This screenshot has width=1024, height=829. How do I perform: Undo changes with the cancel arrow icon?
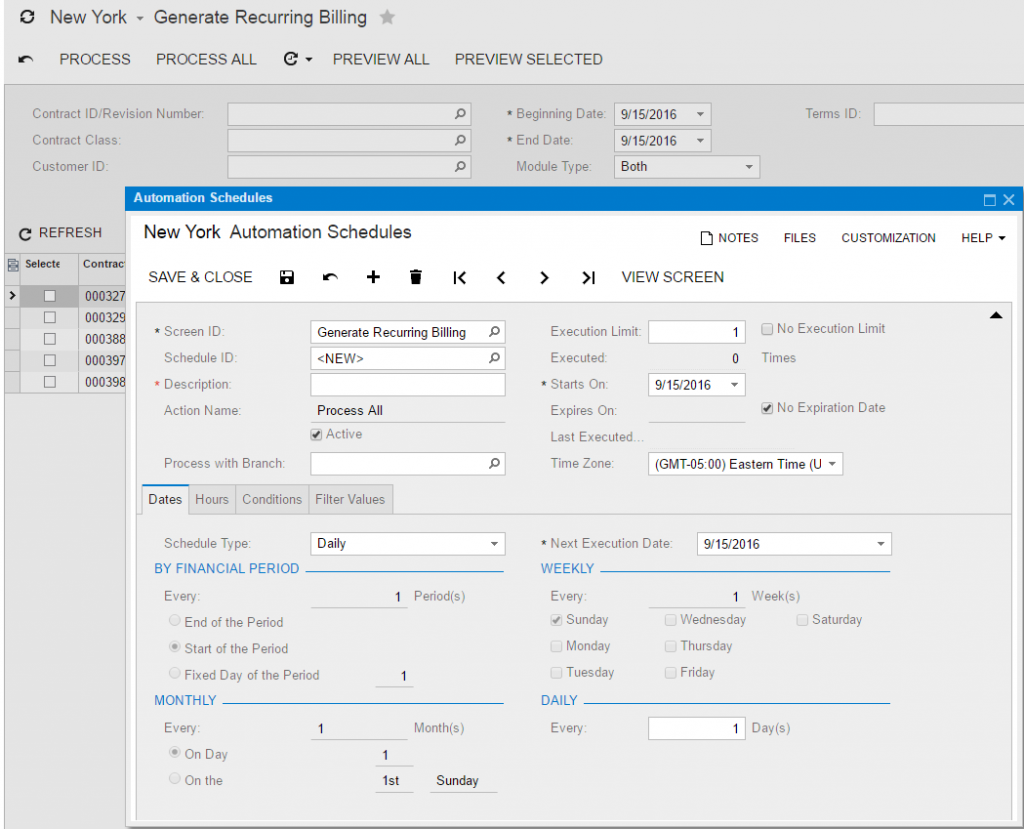pos(330,277)
